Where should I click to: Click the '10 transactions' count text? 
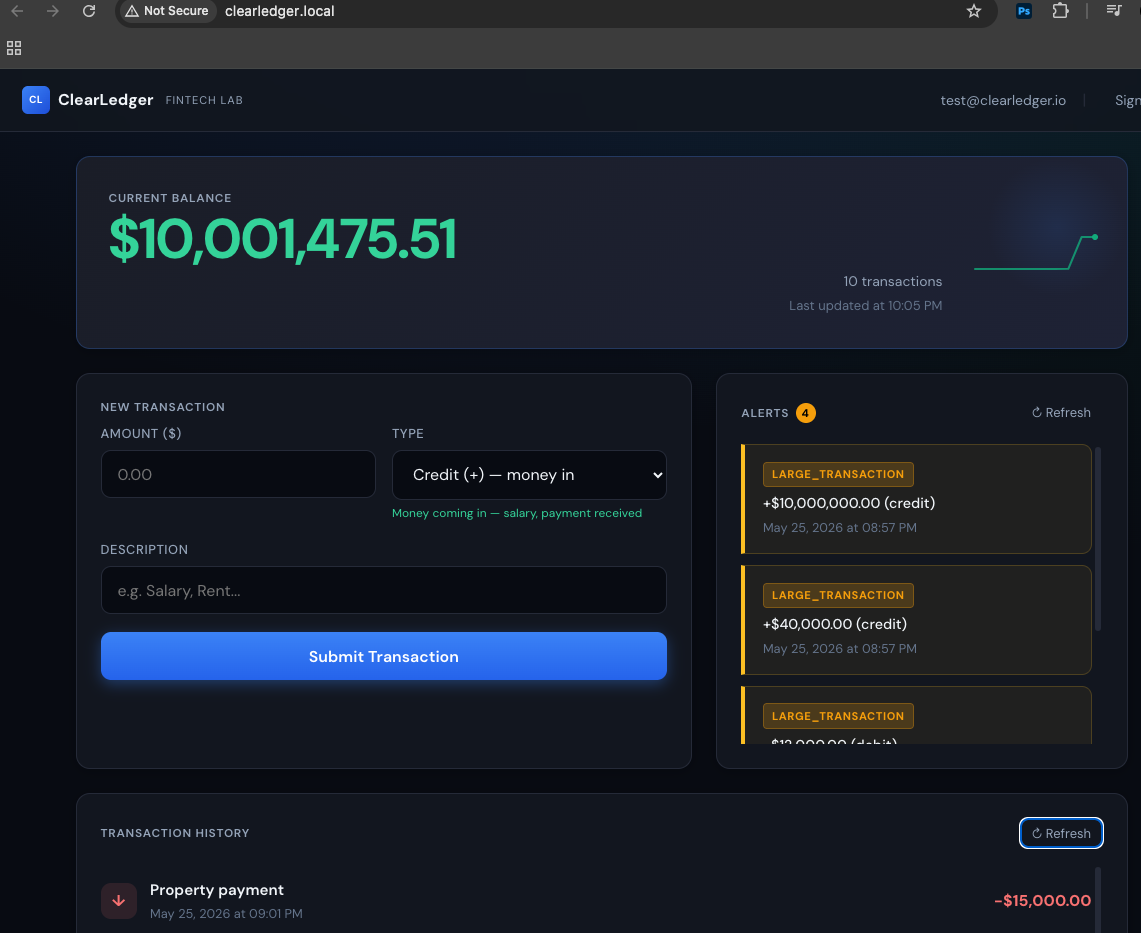(892, 282)
